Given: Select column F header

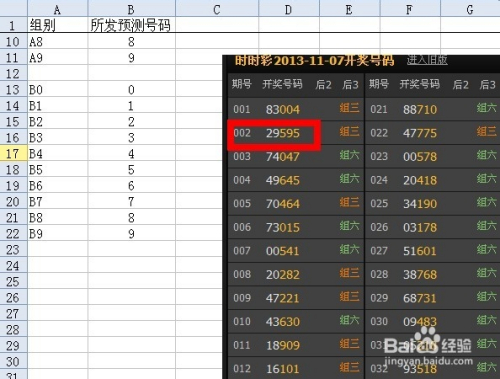Looking at the screenshot, I should click(410, 9).
